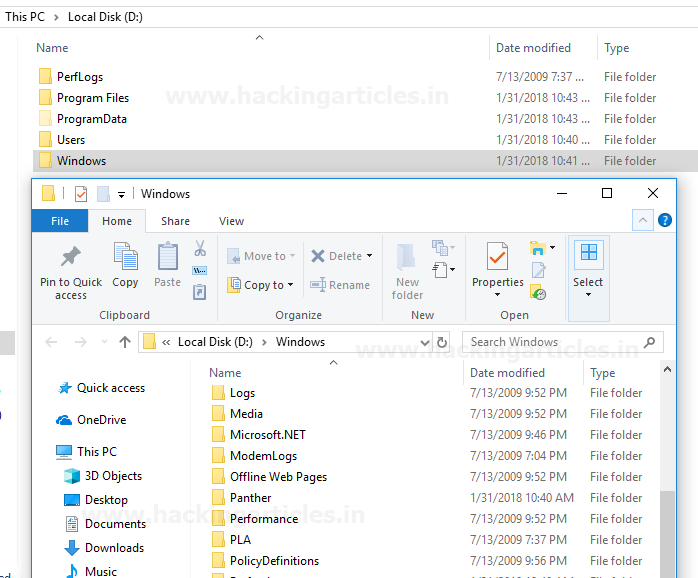
Task: Click the Cut scissors icon
Action: (x=200, y=248)
